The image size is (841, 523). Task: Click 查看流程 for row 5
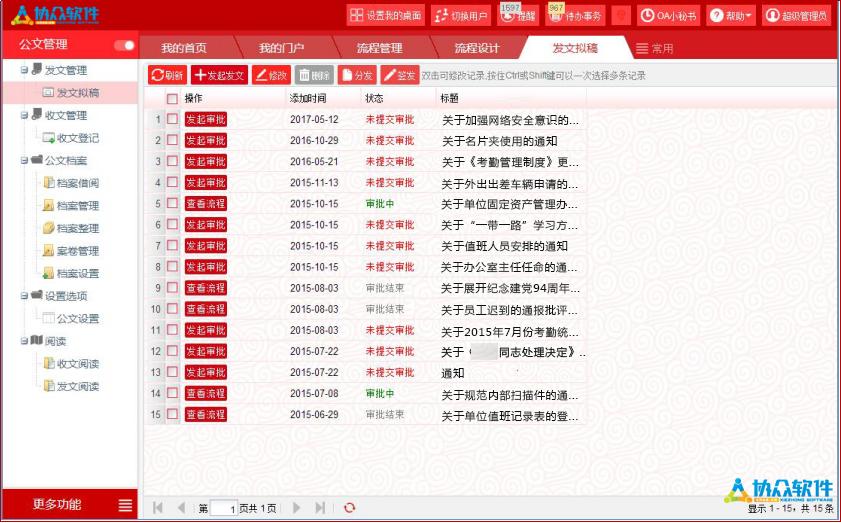[x=205, y=203]
